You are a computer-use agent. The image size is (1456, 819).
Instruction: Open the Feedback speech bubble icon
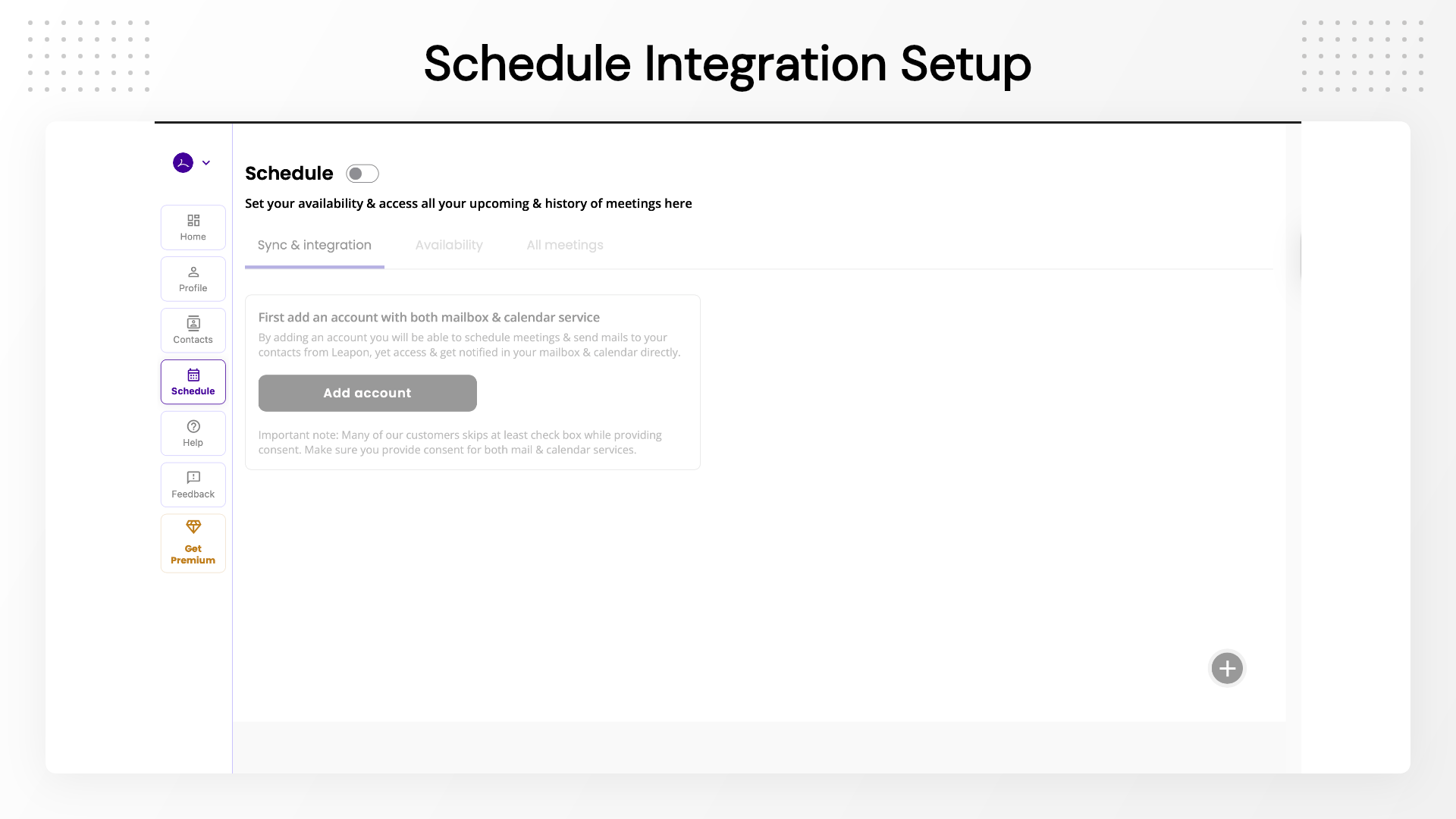[193, 478]
